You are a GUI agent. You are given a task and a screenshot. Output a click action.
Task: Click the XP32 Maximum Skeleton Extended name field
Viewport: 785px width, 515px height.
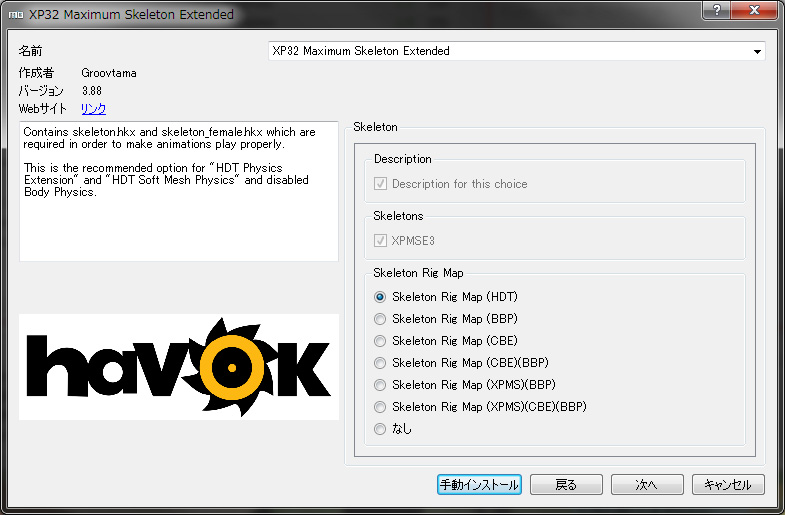(x=517, y=51)
